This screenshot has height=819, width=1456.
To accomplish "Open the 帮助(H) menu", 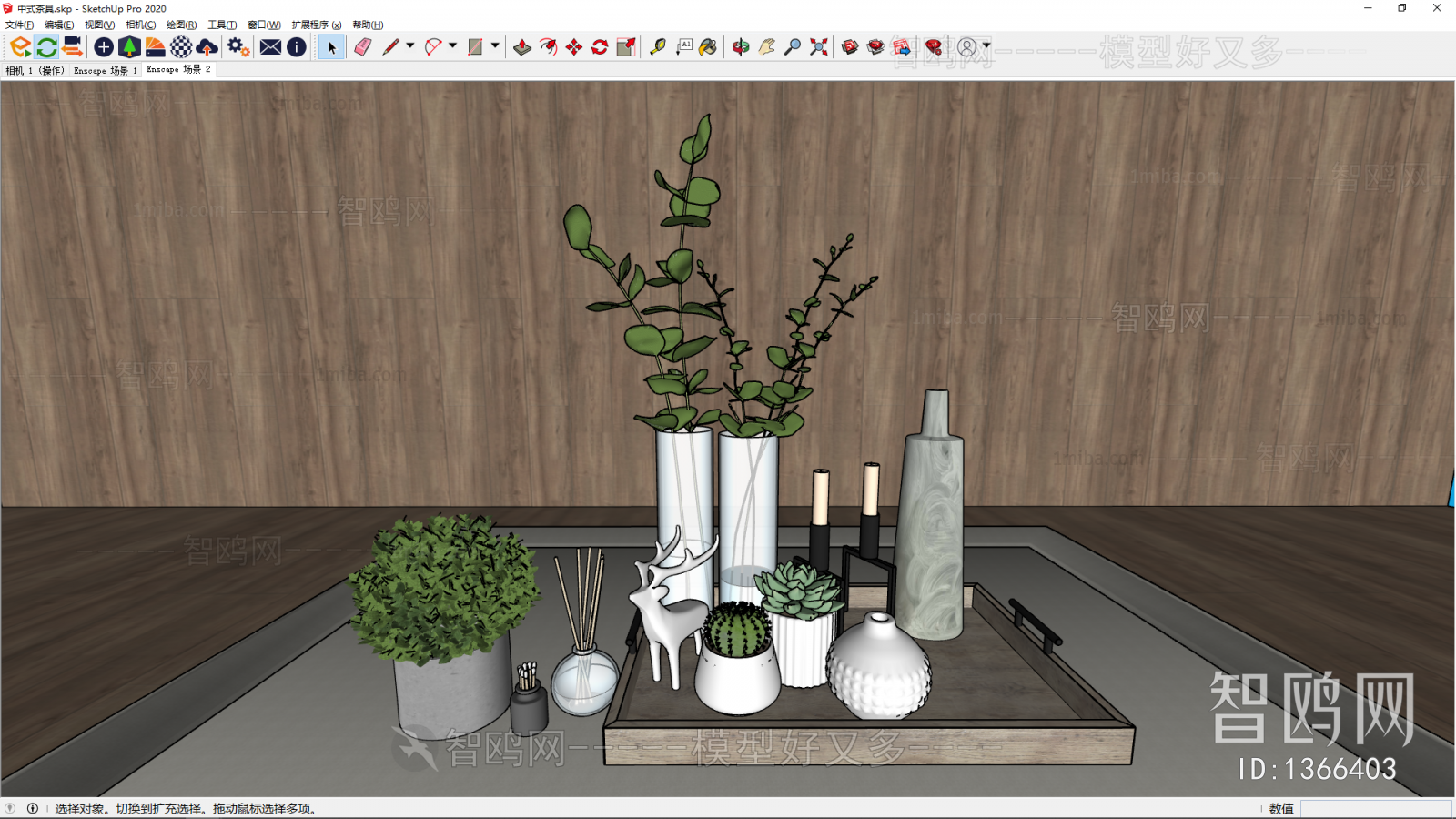I will pos(368,25).
